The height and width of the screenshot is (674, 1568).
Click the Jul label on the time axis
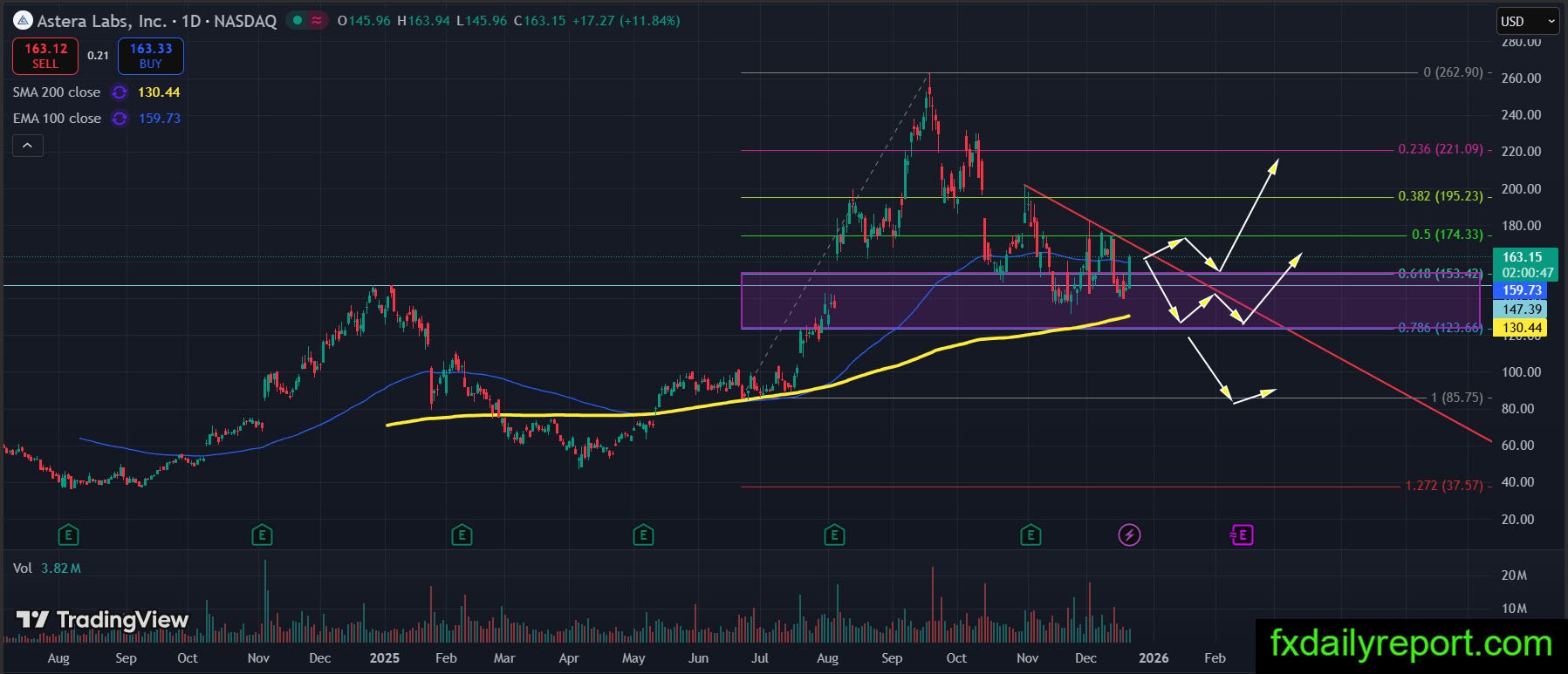click(760, 658)
